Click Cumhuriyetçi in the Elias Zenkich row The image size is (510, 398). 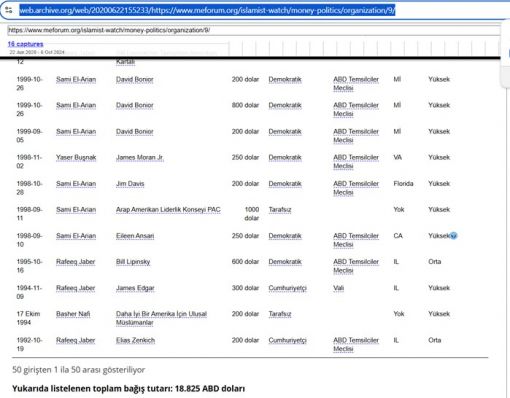(287, 340)
